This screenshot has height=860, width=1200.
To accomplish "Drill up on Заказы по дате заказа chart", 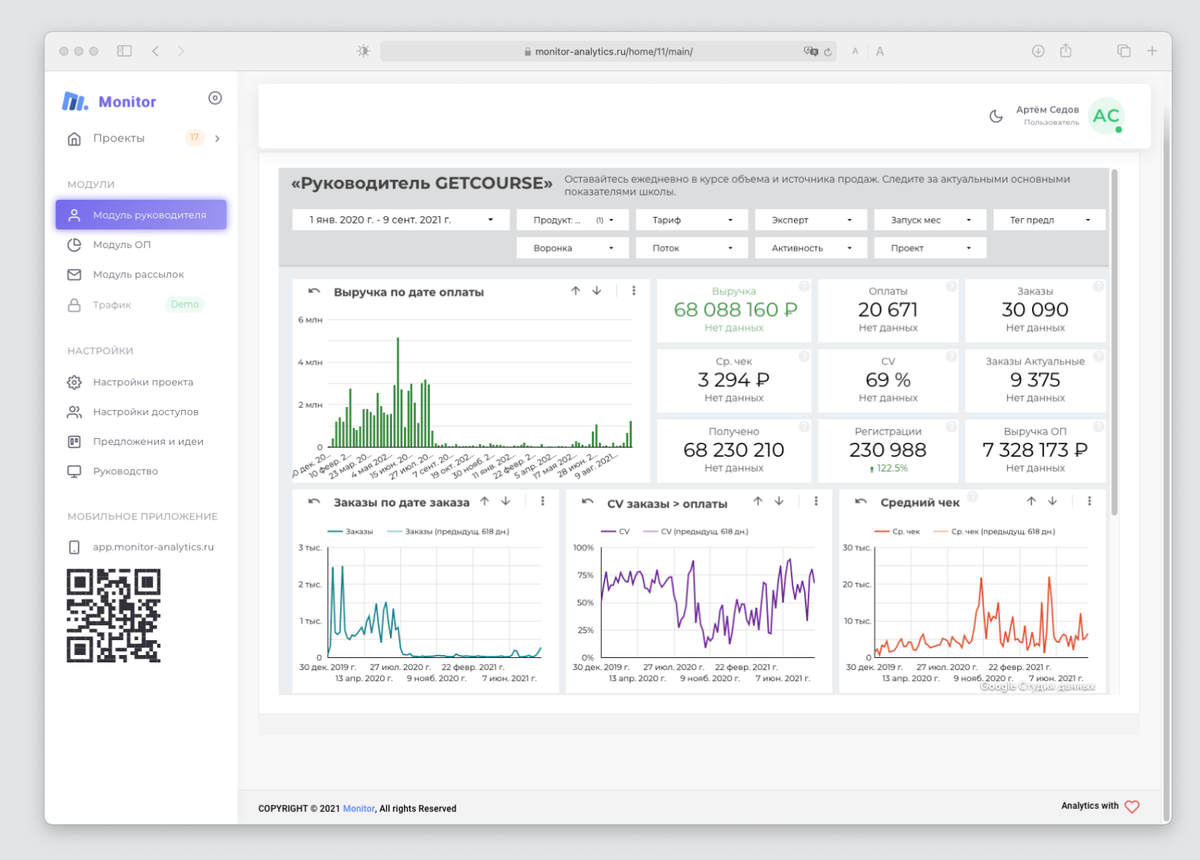I will click(485, 502).
